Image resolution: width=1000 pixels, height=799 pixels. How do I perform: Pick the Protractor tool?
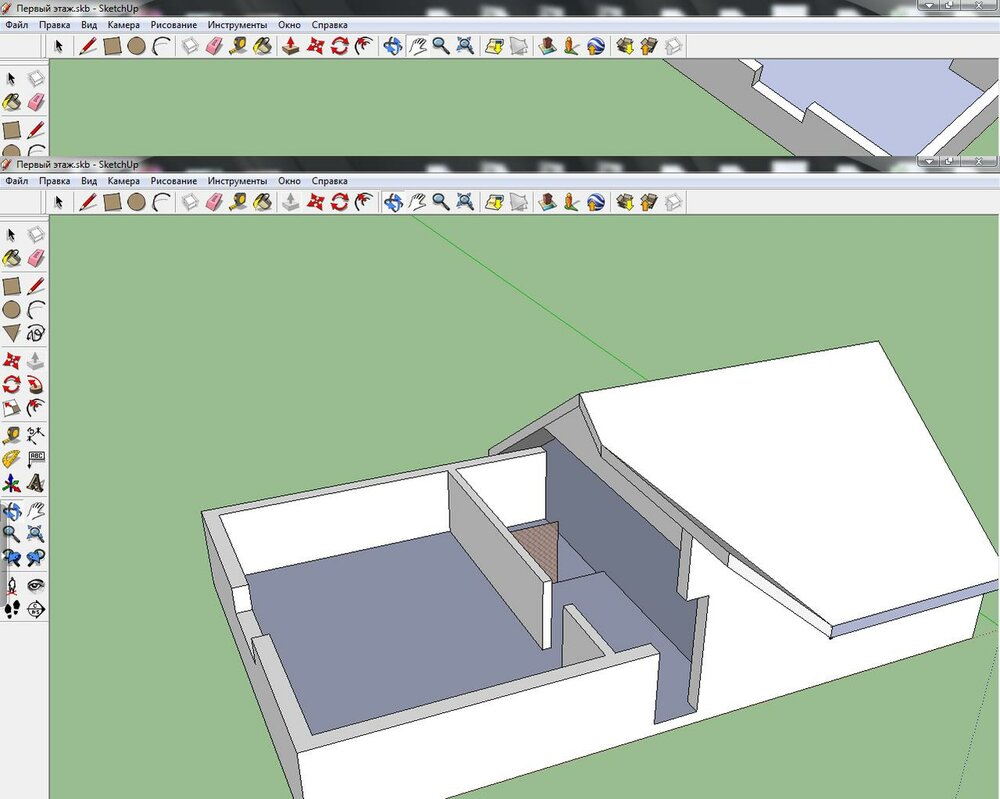tap(12, 459)
